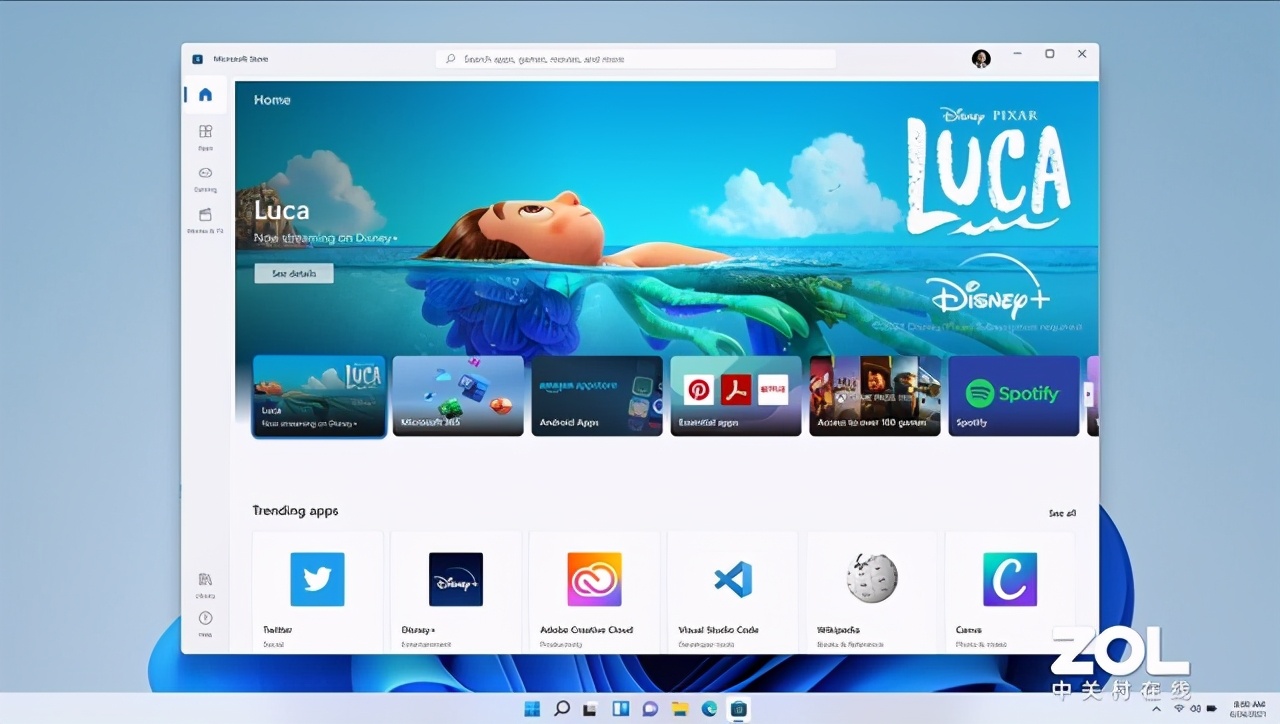Select the Home icon in Store sidebar

coord(204,93)
